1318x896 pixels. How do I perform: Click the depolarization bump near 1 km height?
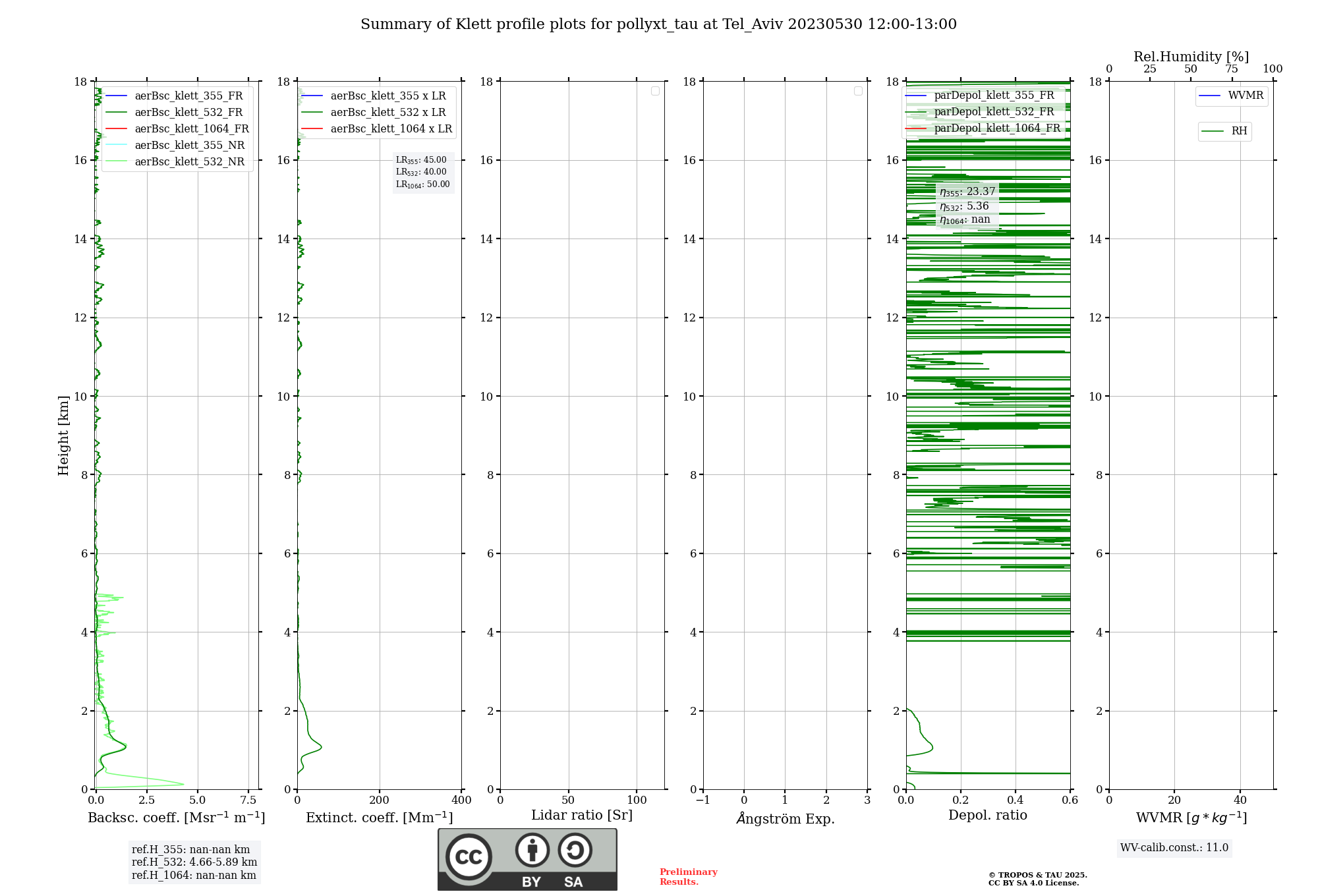click(x=931, y=748)
